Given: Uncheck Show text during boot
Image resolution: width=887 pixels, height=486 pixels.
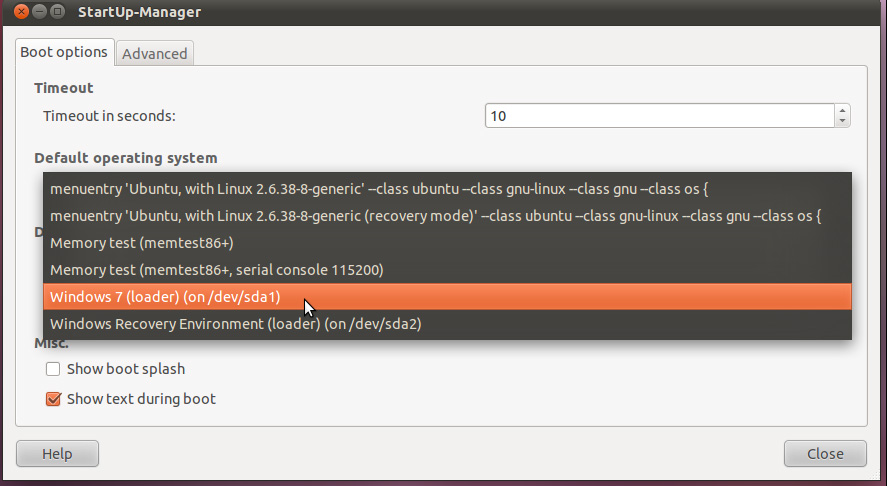Looking at the screenshot, I should point(53,399).
